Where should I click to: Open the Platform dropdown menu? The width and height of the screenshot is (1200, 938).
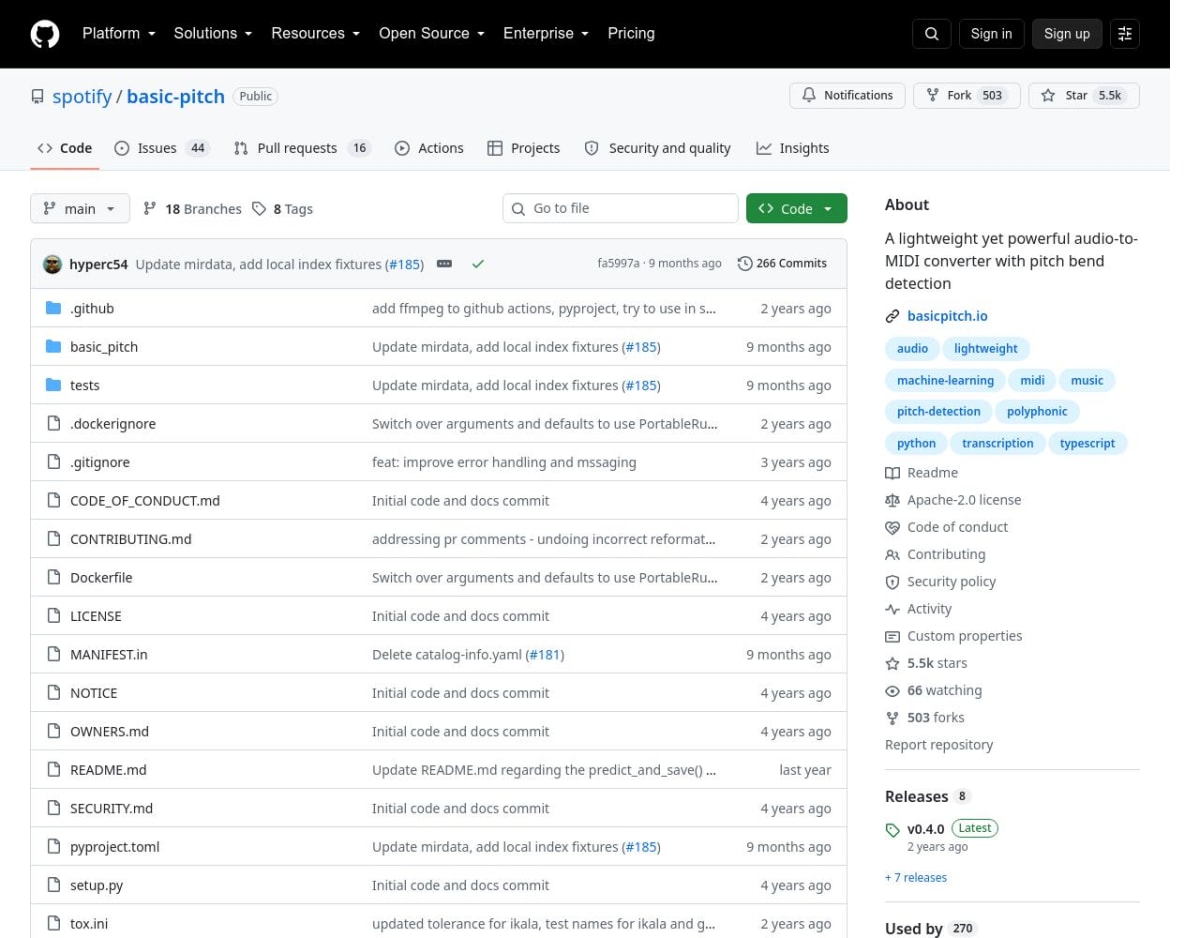click(119, 33)
